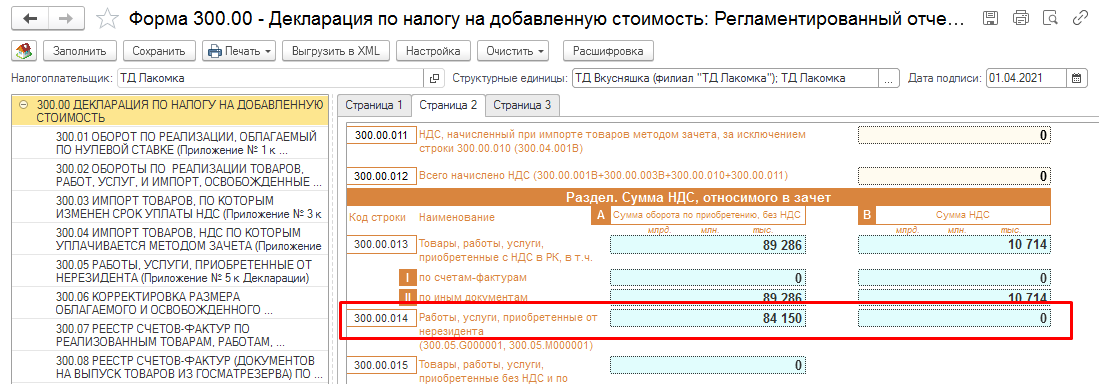Click column B cell for по счетам-фактурам
Image resolution: width=1099 pixels, height=384 pixels.
click(x=955, y=278)
